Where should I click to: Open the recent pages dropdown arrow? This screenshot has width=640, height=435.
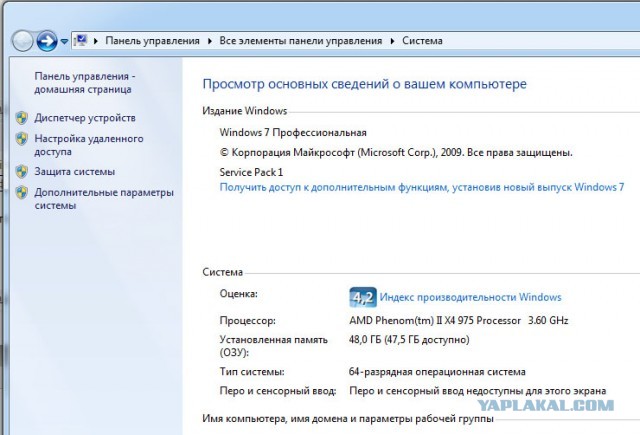64,41
